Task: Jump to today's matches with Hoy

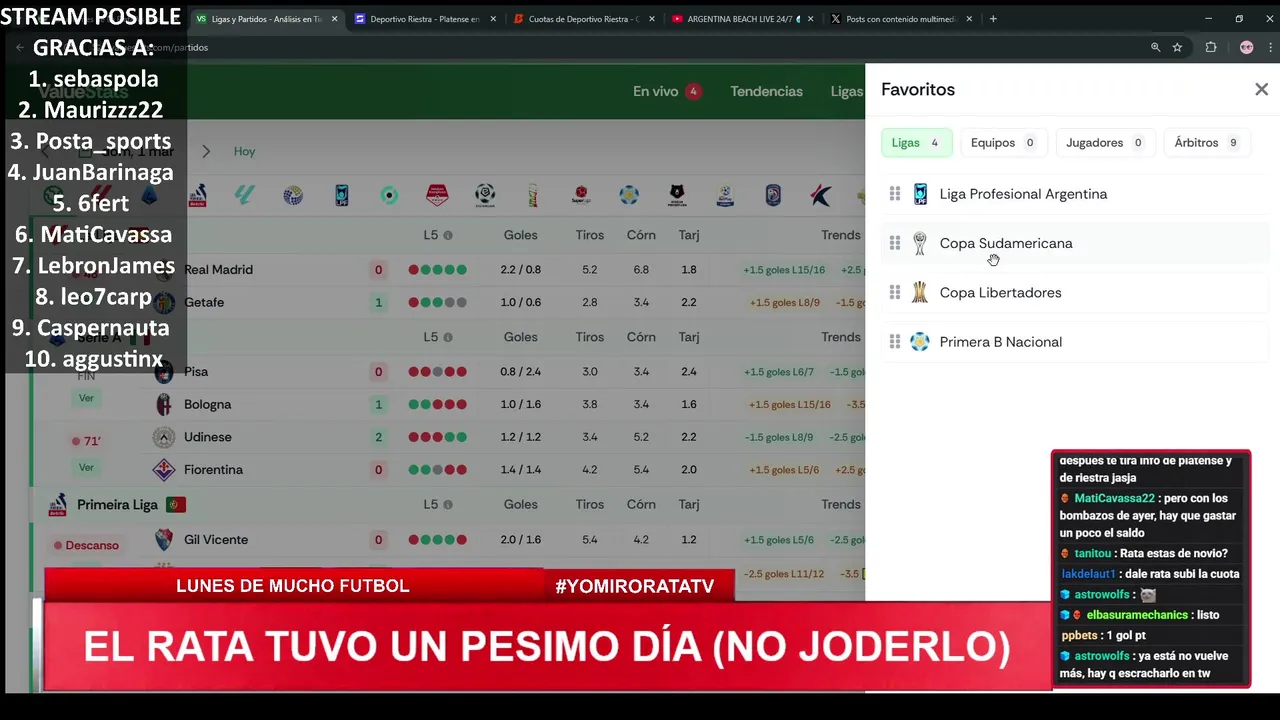Action: 245,151
